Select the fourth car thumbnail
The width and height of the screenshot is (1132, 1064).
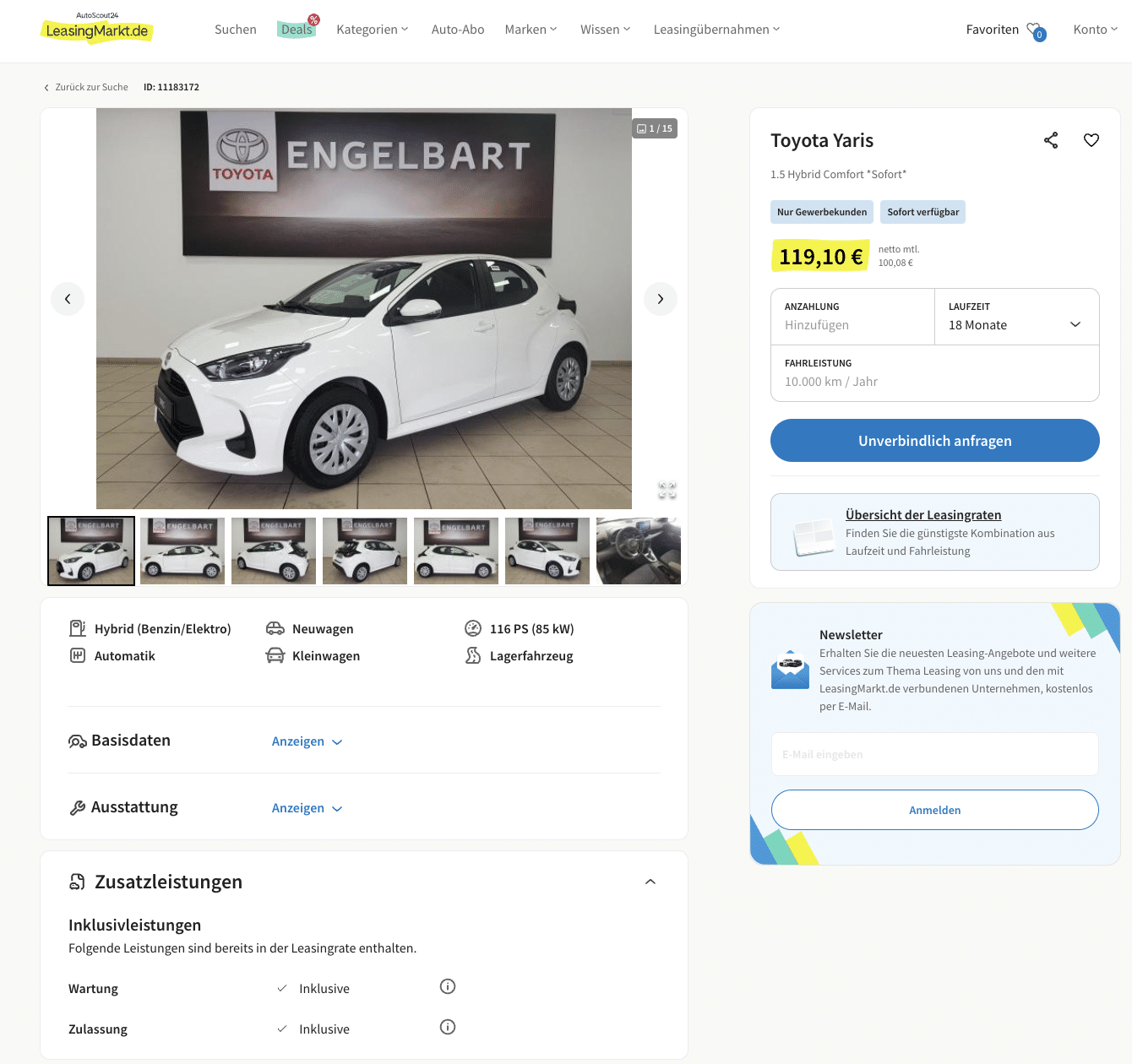tap(365, 551)
